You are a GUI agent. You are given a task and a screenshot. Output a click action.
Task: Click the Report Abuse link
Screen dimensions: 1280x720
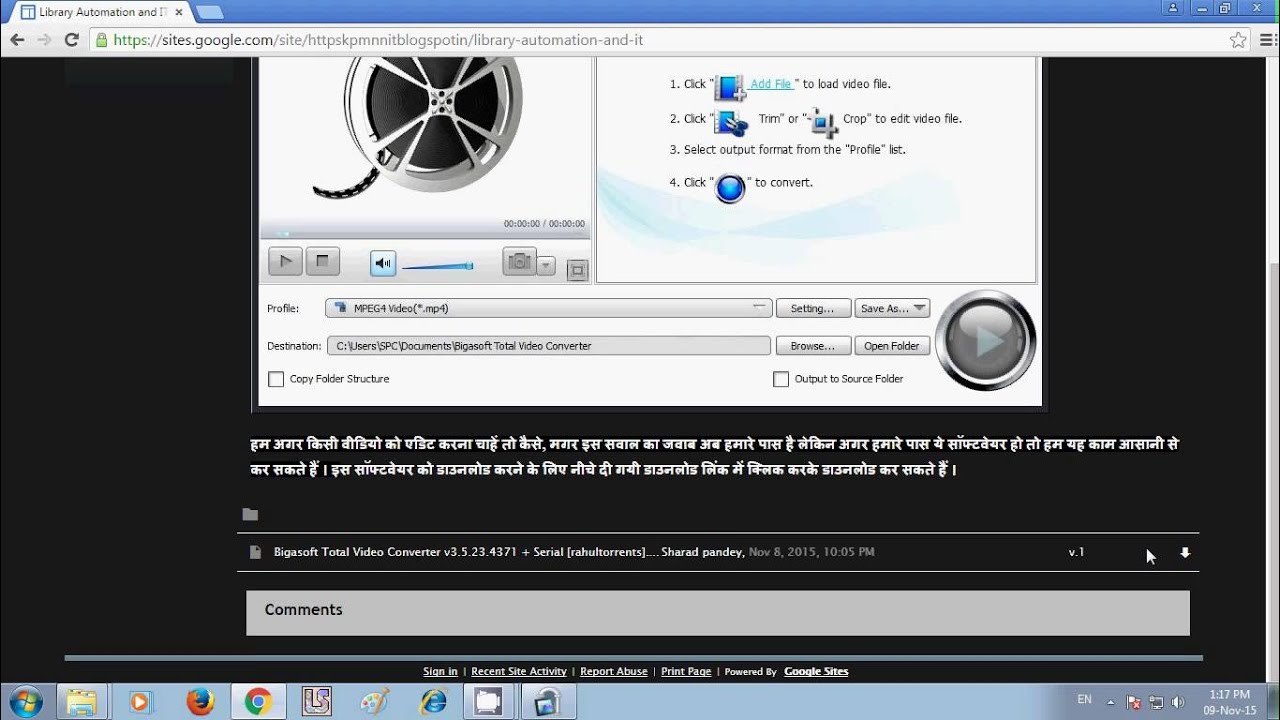[613, 671]
